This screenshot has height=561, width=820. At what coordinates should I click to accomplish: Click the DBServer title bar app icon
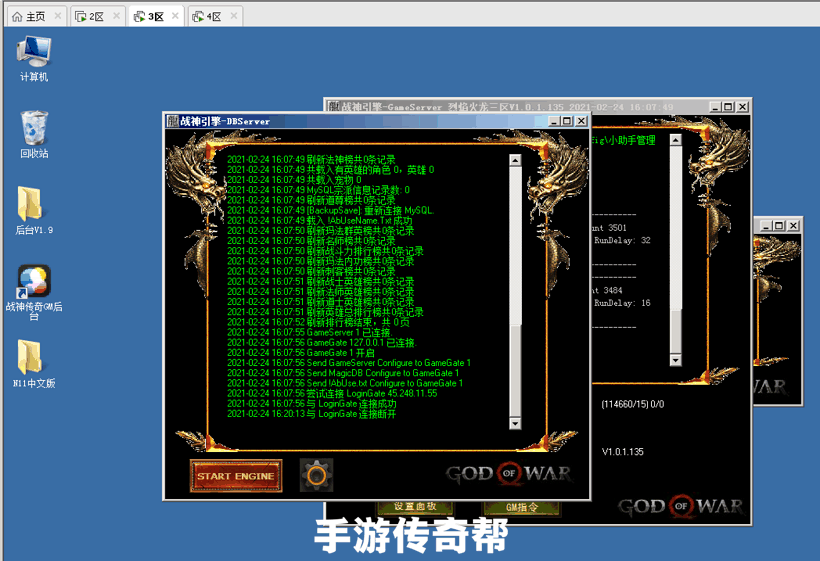[173, 121]
